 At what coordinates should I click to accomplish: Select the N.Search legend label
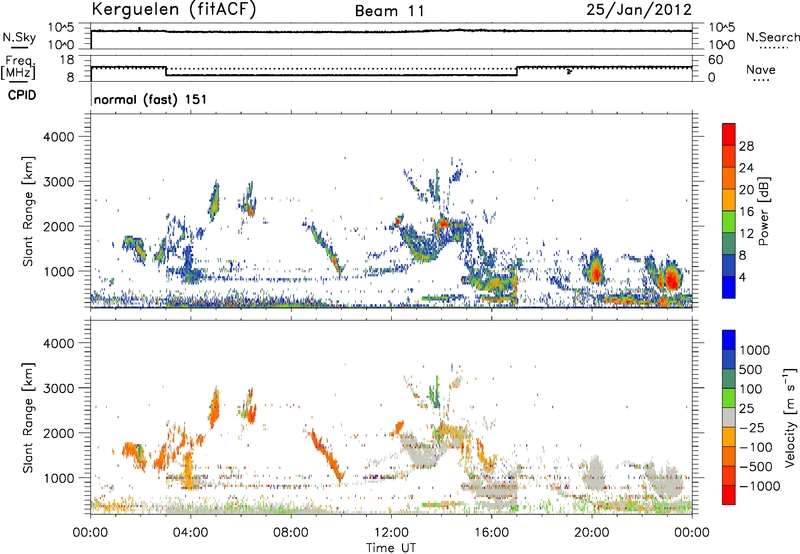[772, 37]
